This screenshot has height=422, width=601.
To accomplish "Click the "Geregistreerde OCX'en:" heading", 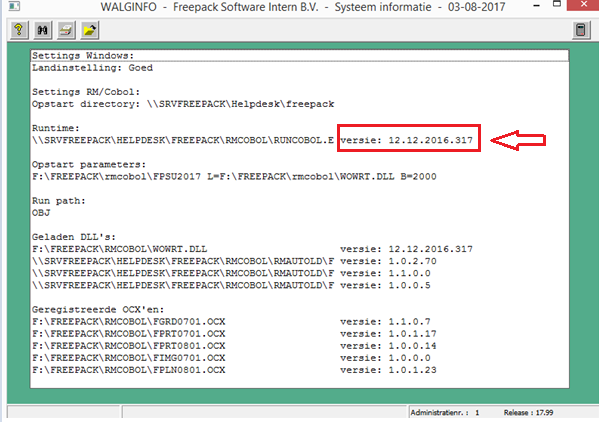I will [x=98, y=310].
